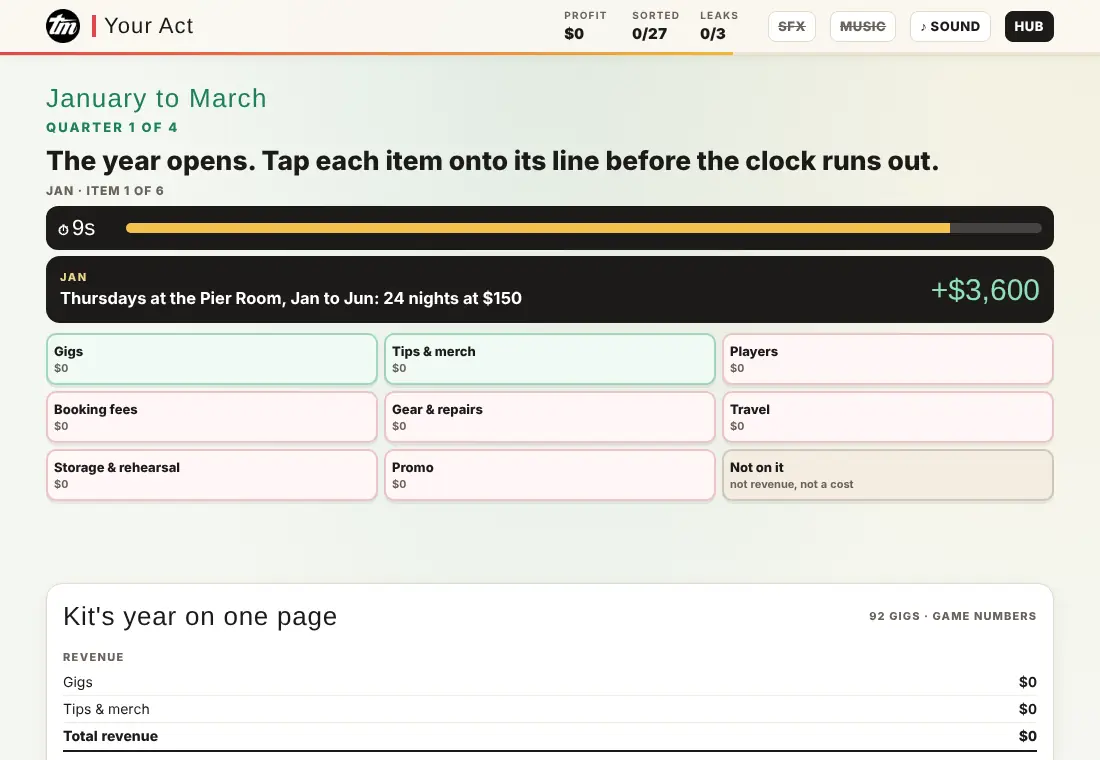1100x760 pixels.
Task: Click the PROFIT $0 counter
Action: (585, 26)
